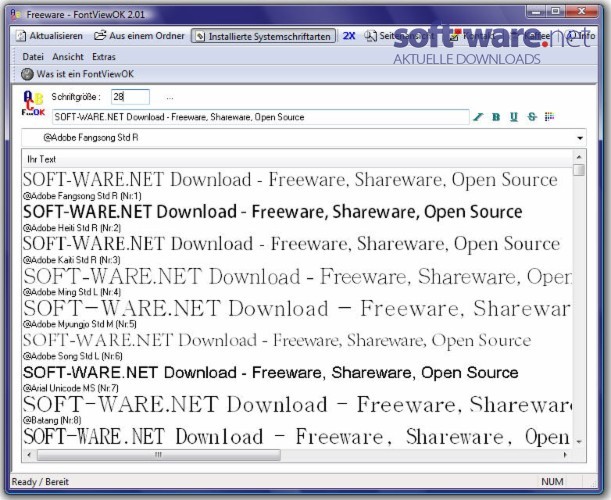This screenshot has width=611, height=500.
Task: Click the globe icon beside Was ist ein FontViewOK
Action: coord(27,74)
